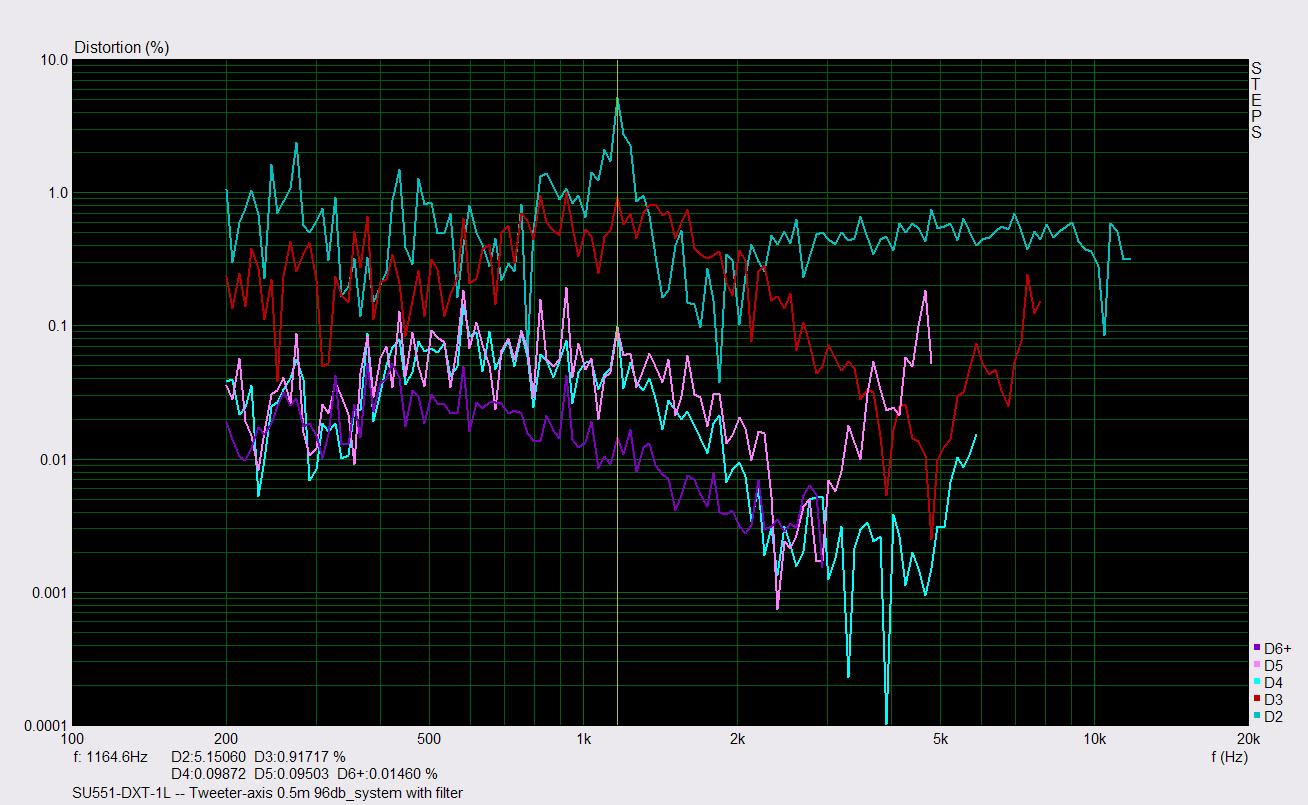Click the D2 curve peak near 1.16kHz
The height and width of the screenshot is (805, 1308).
point(617,99)
